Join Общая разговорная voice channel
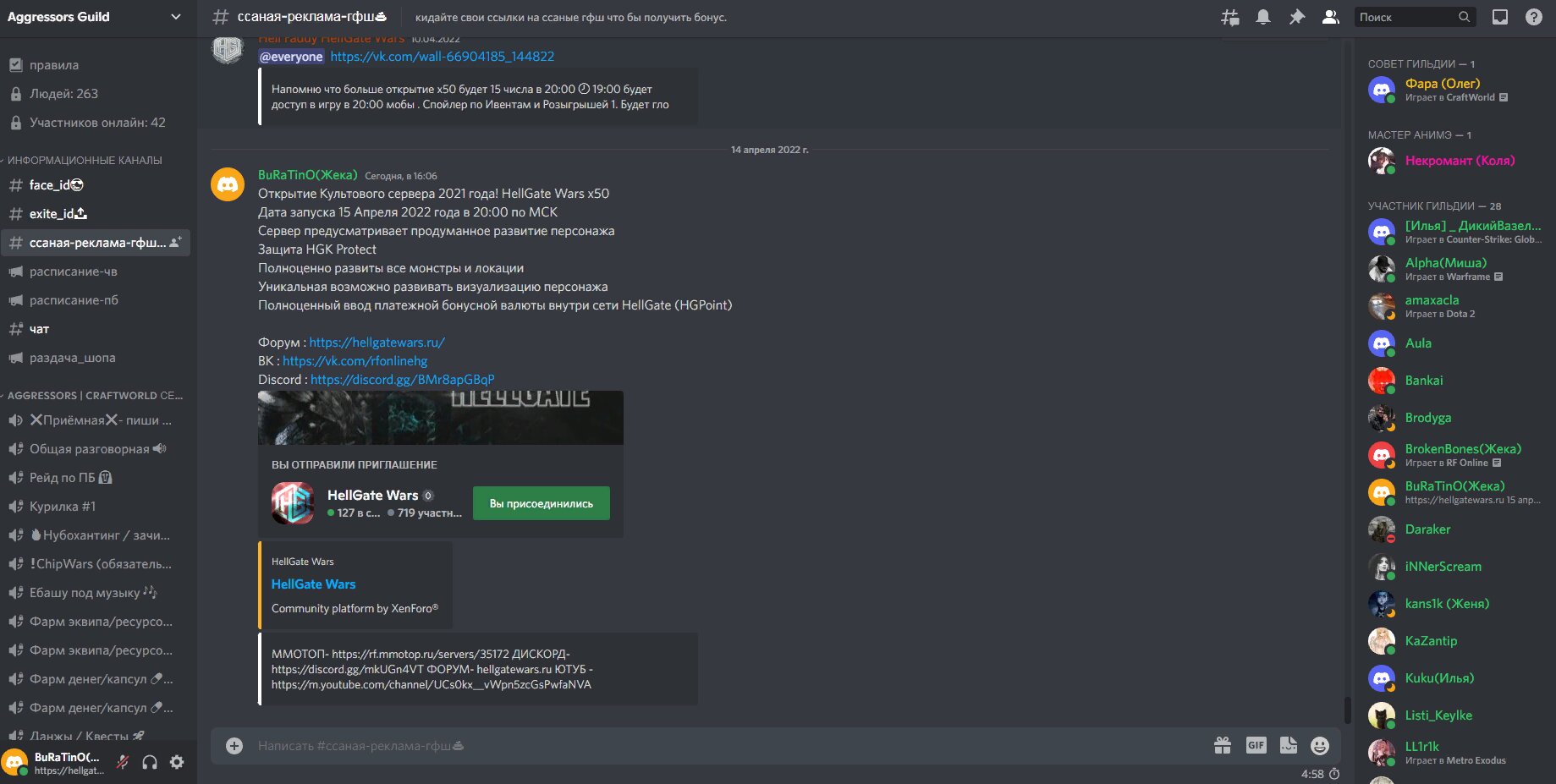This screenshot has width=1556, height=784. click(x=95, y=449)
